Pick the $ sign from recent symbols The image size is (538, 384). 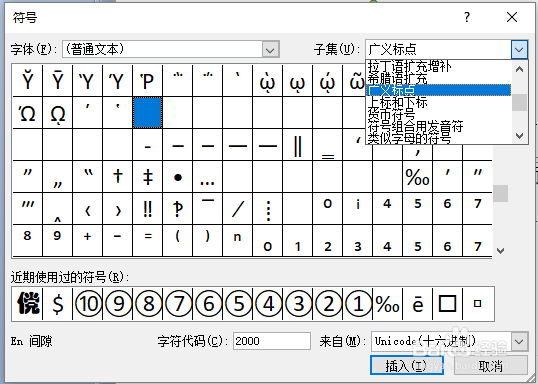58,304
